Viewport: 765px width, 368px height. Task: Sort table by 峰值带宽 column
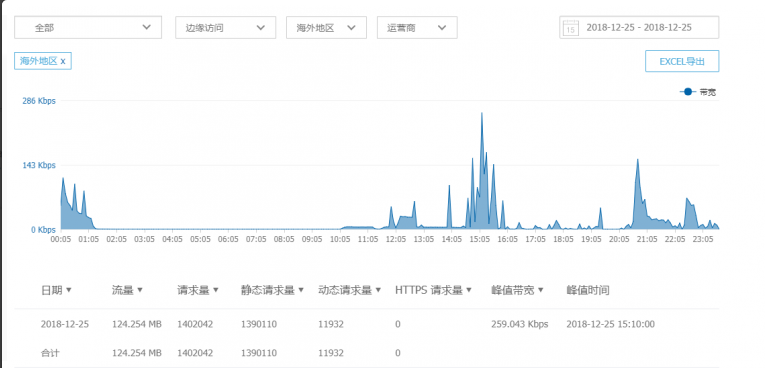(517, 290)
